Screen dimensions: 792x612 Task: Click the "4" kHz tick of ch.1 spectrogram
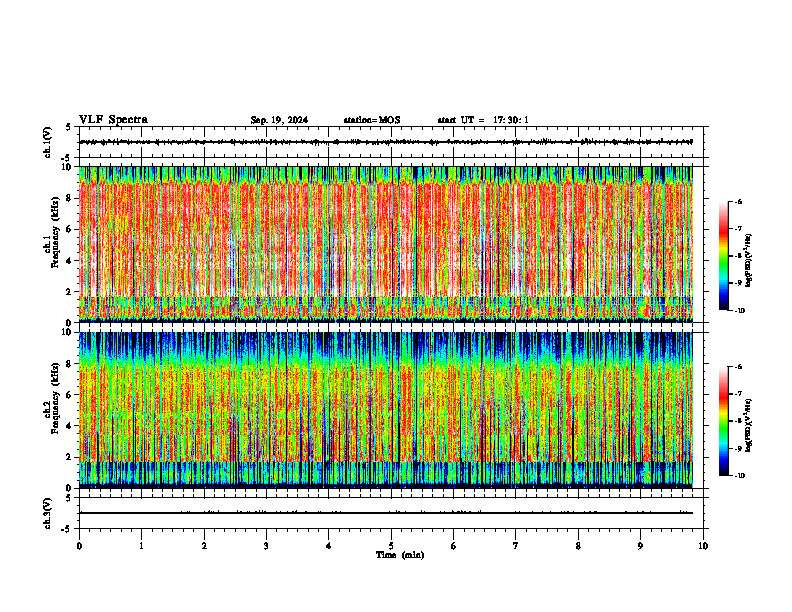(69, 260)
